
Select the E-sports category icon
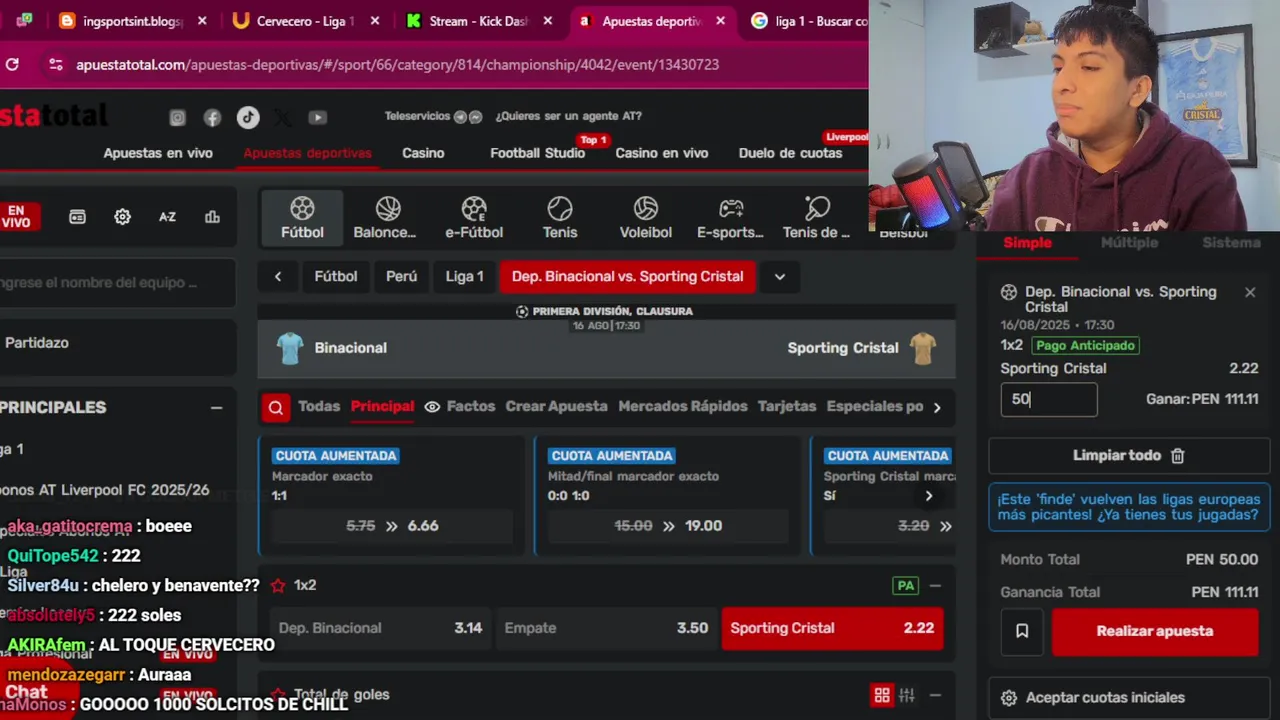tap(730, 217)
